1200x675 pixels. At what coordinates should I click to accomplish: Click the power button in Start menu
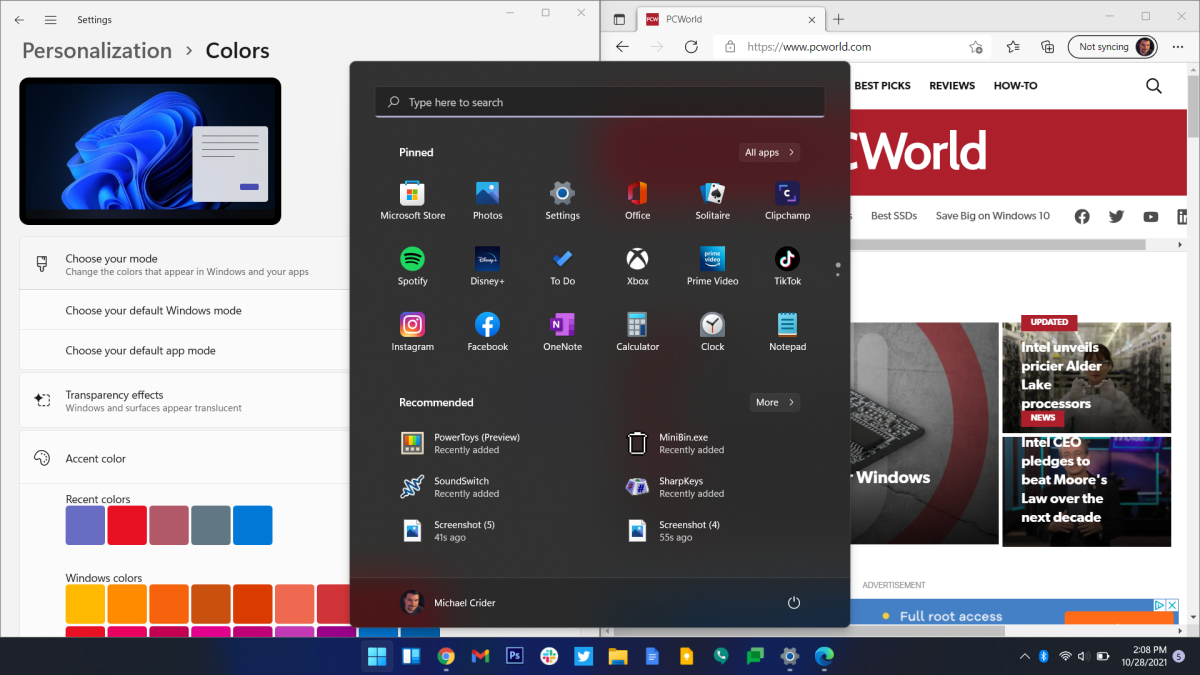tap(794, 603)
